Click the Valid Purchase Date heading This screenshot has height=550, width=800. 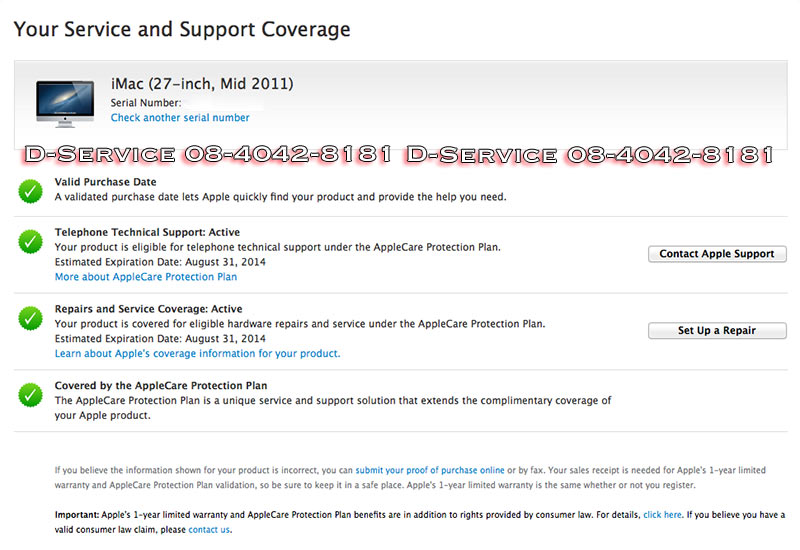105,183
